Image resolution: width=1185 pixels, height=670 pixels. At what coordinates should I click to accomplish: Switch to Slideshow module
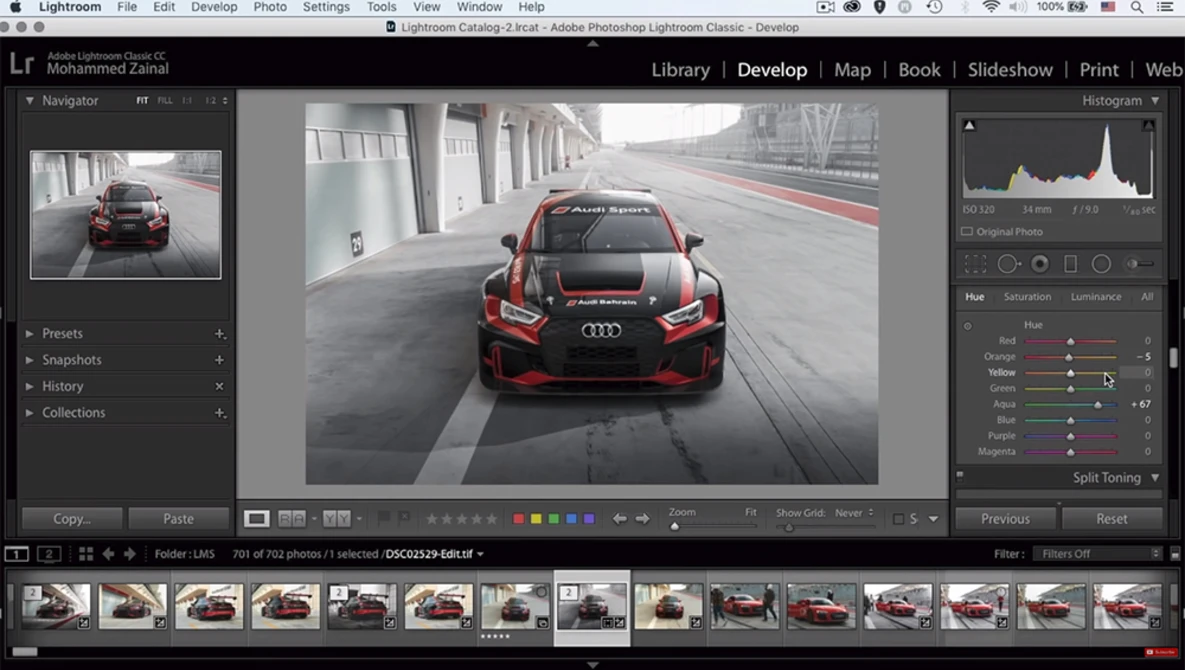(x=1010, y=69)
